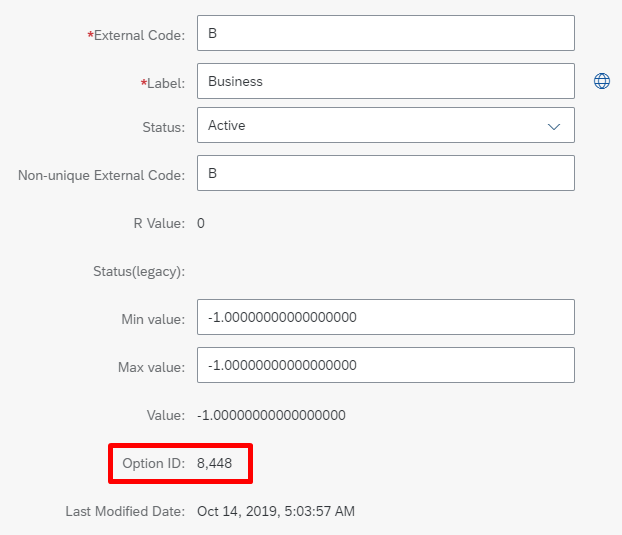This screenshot has height=535, width=622.
Task: Edit the Label field containing Business
Action: [386, 81]
